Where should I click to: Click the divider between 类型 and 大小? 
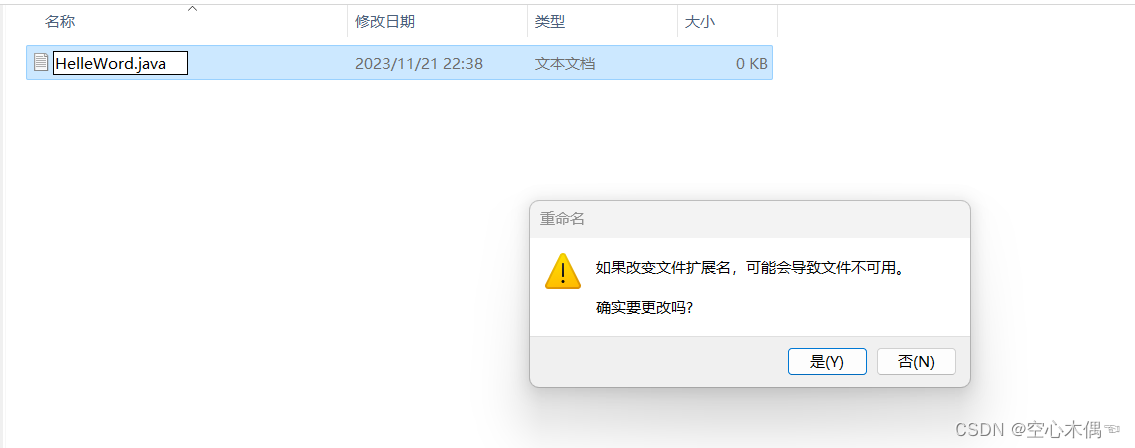pos(678,22)
